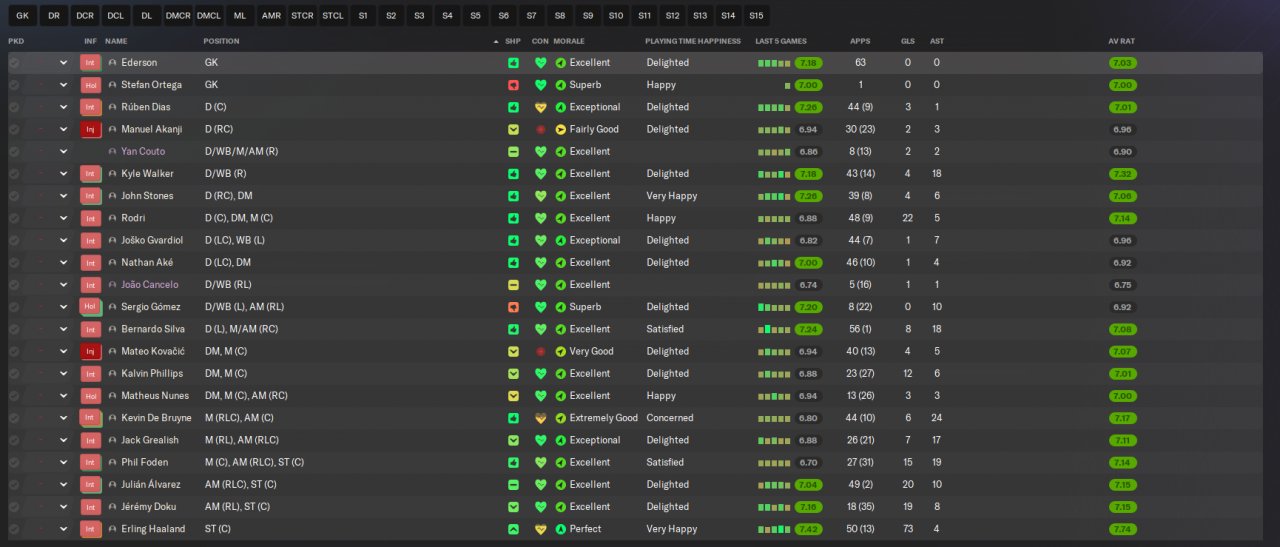
Task: Open the selection dropdown for João Cancelo
Action: click(x=63, y=285)
